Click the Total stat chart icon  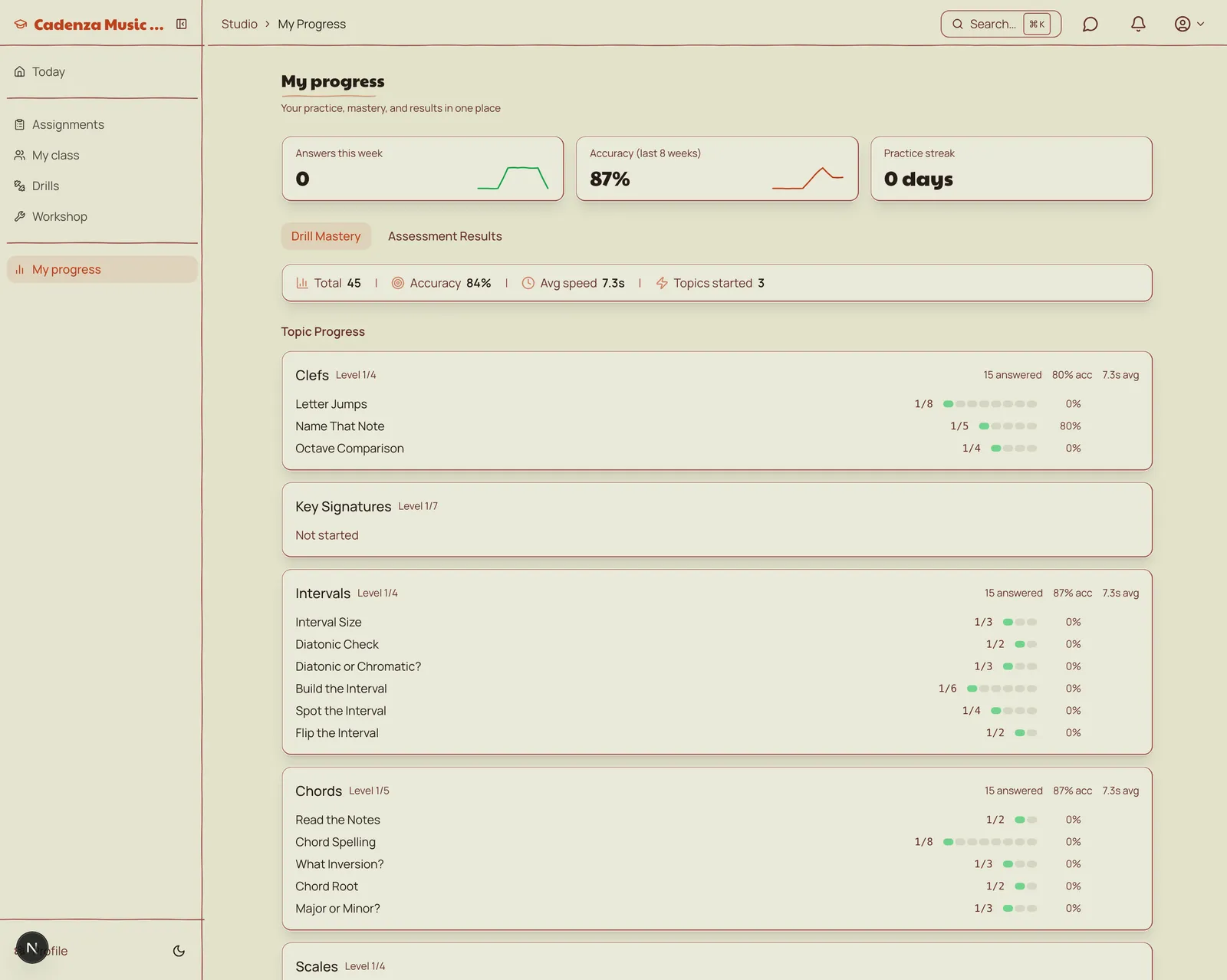pos(302,283)
